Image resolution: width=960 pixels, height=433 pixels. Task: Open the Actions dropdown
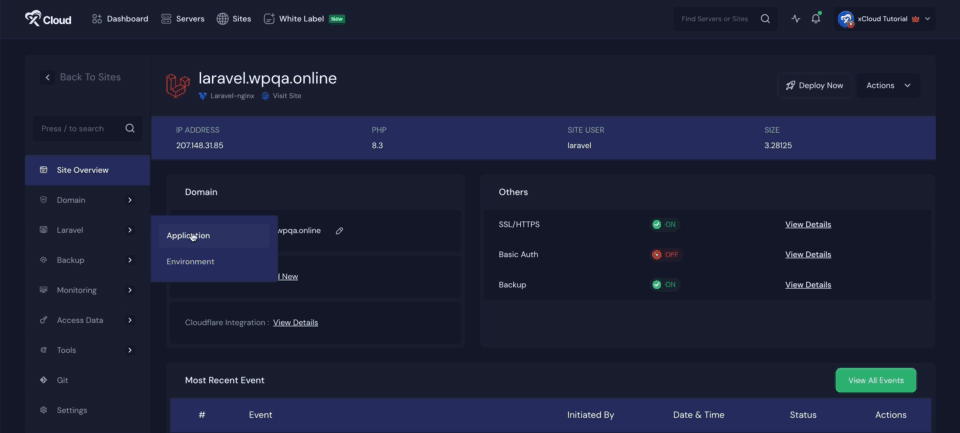coord(888,86)
